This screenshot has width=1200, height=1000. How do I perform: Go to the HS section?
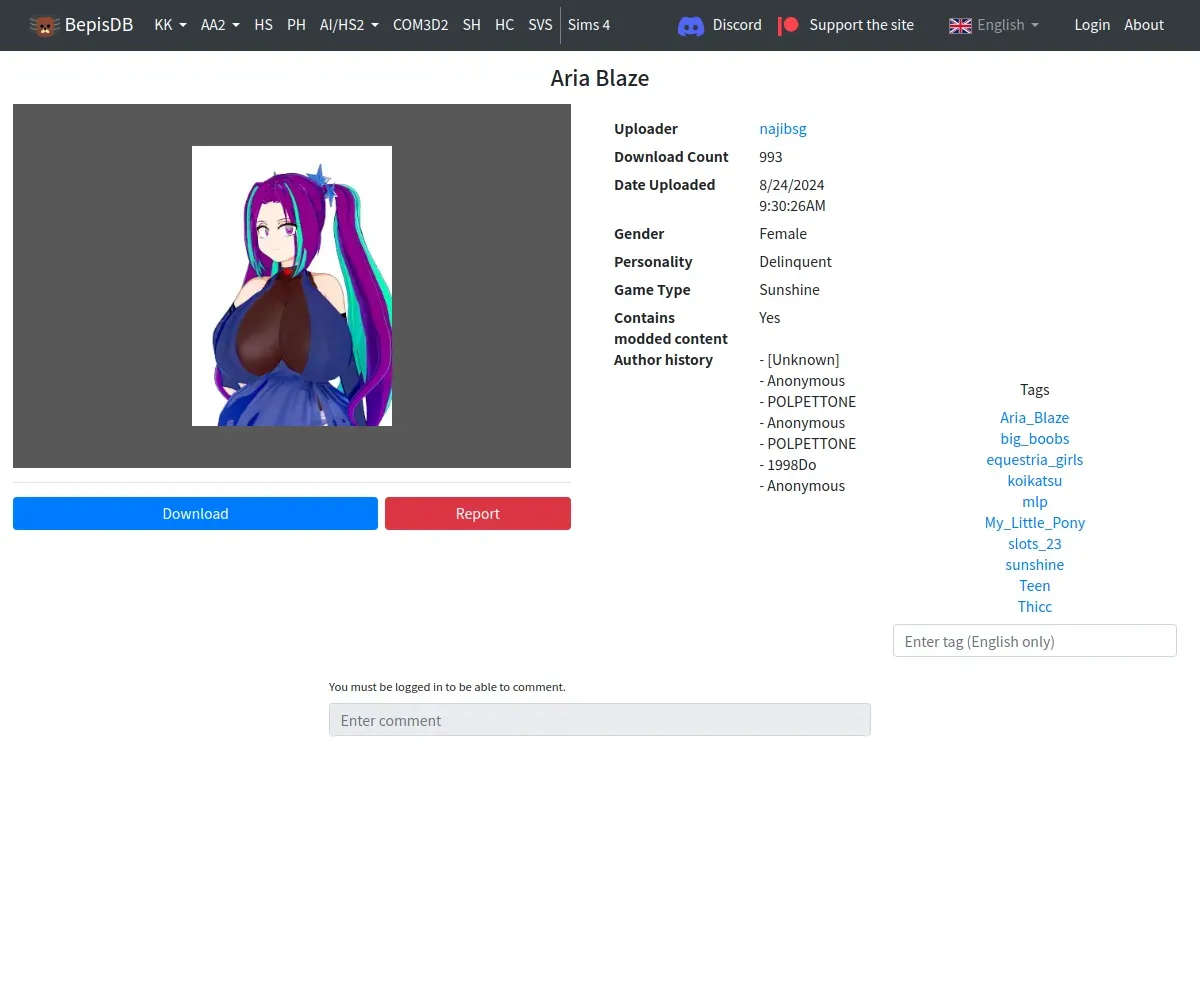[264, 25]
